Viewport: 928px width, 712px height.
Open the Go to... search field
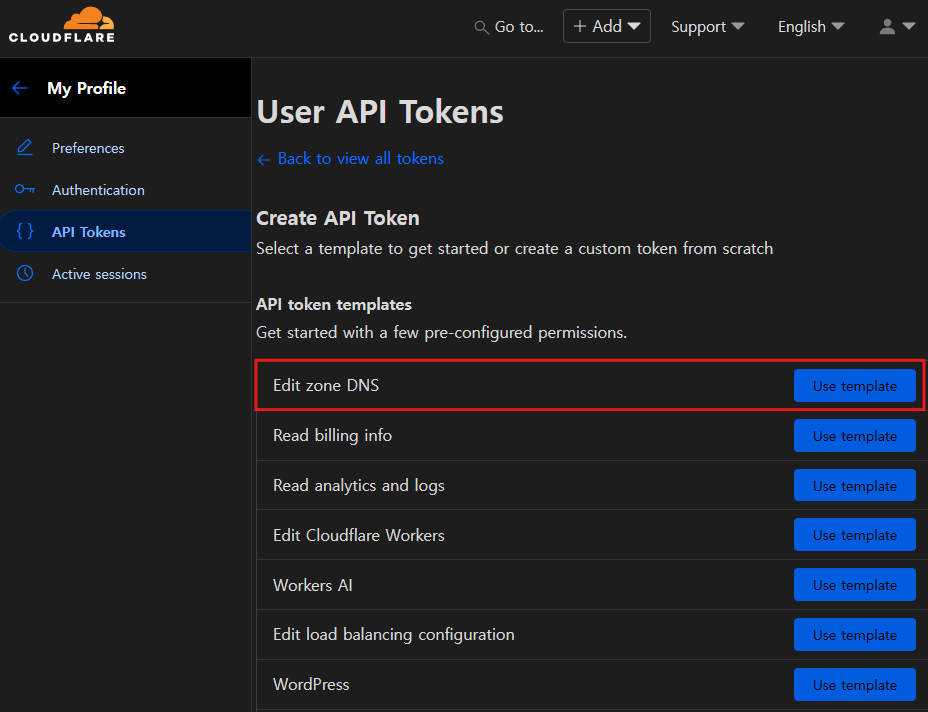click(x=509, y=27)
